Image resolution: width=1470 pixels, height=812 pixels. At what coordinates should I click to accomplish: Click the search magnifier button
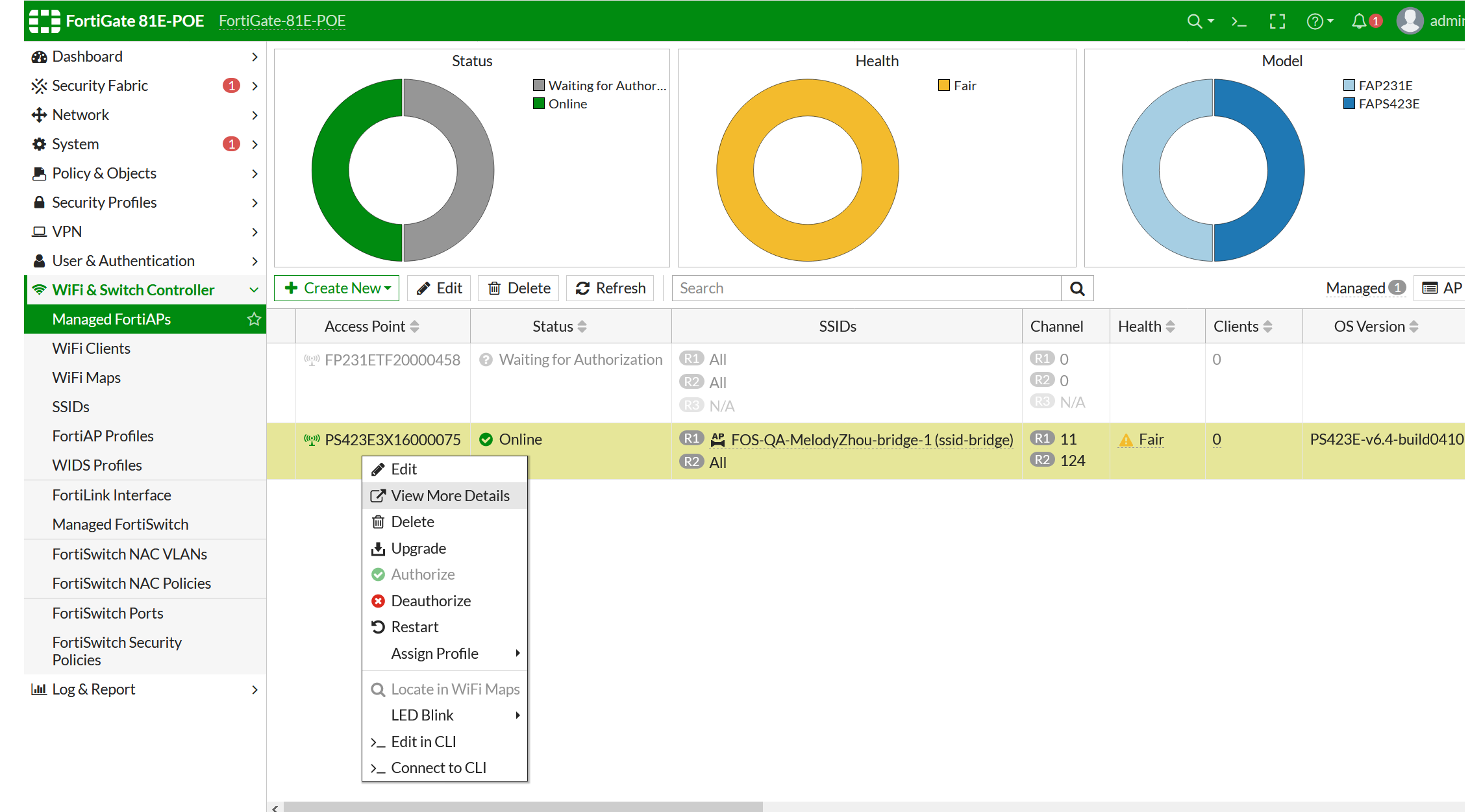pos(1077,288)
